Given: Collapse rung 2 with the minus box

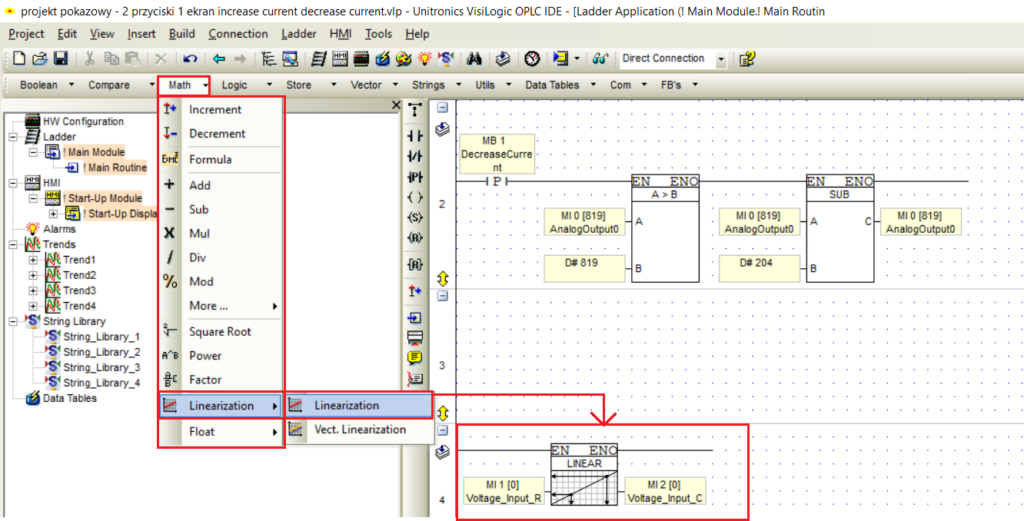Looking at the screenshot, I should click(443, 108).
